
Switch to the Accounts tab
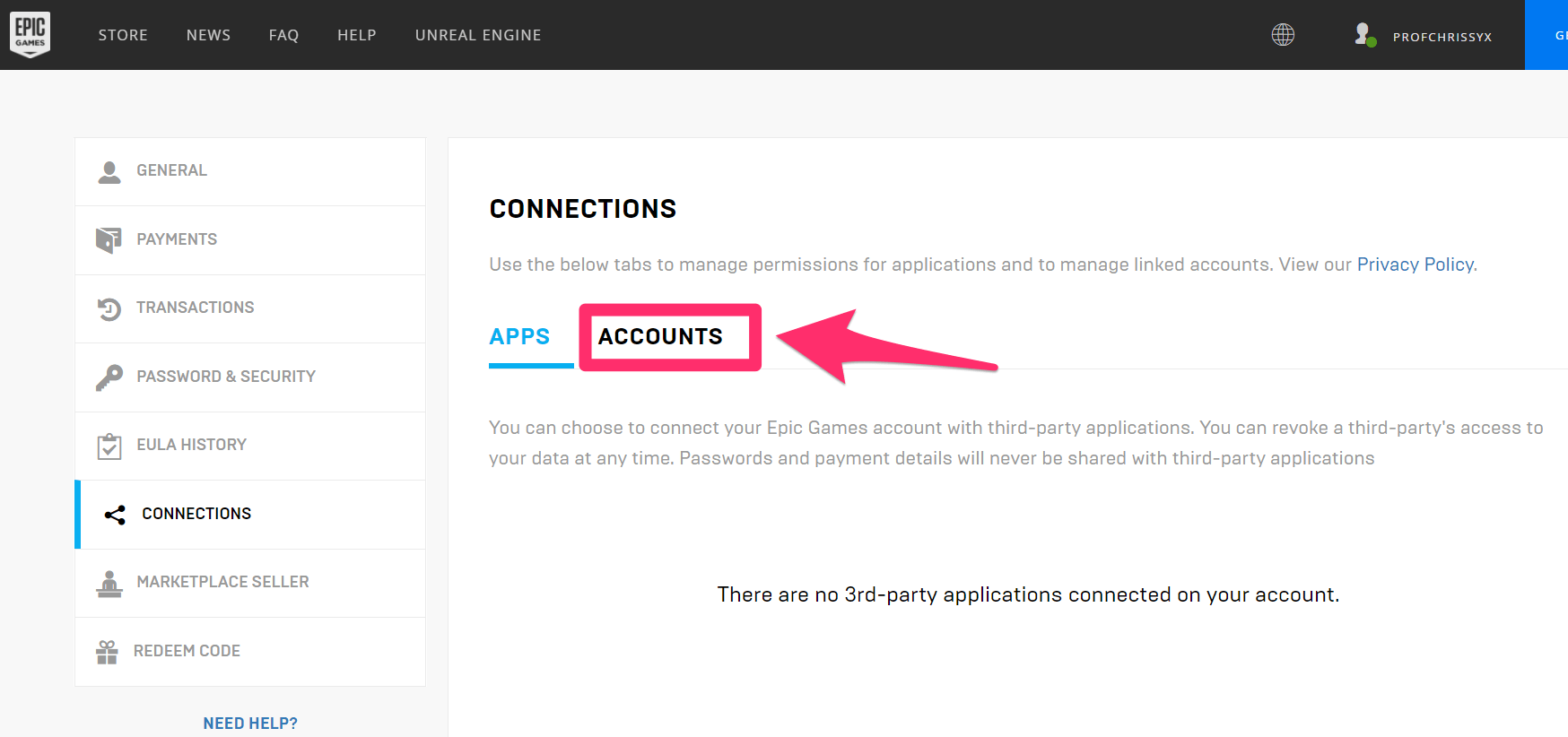click(x=660, y=336)
